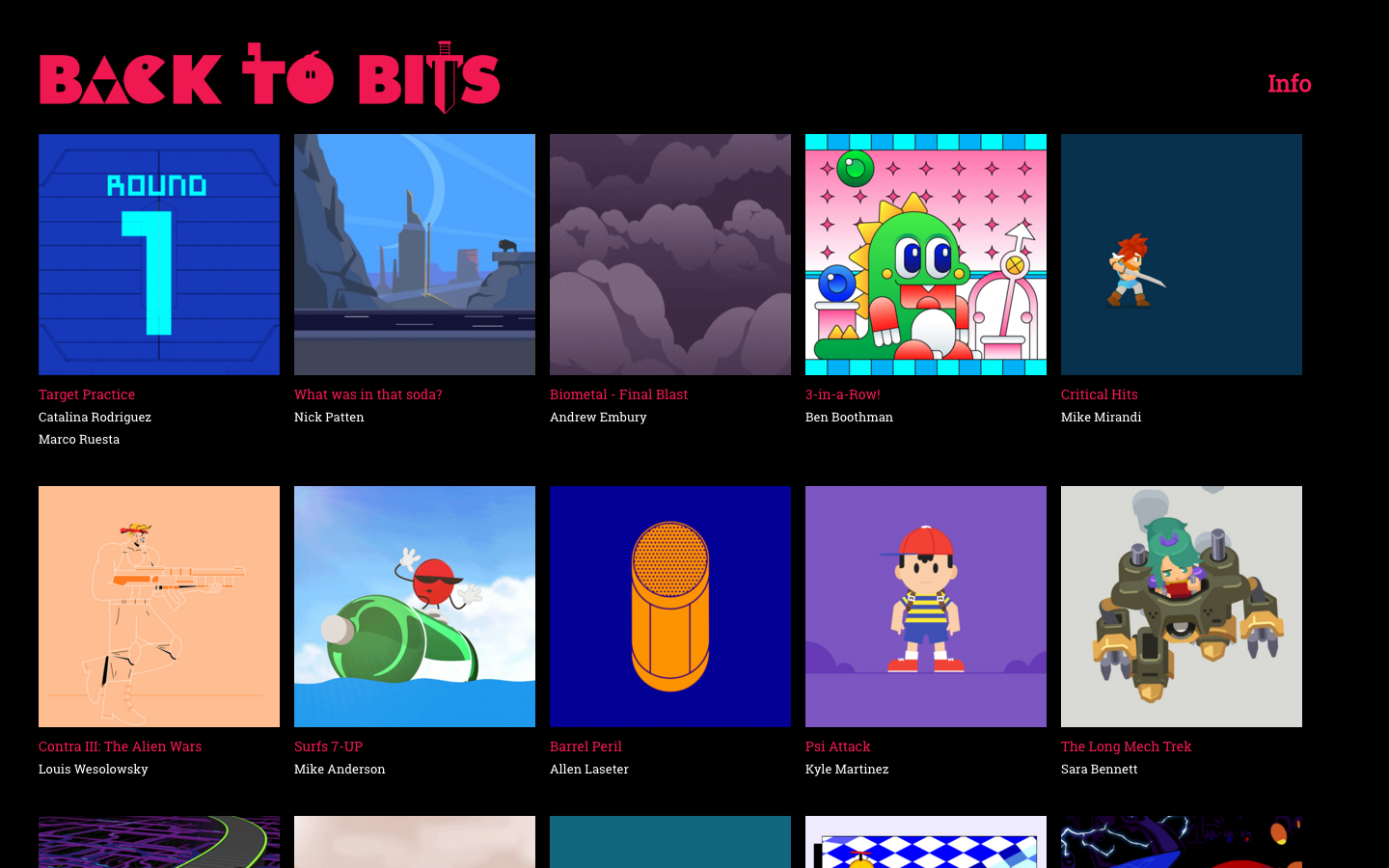Image resolution: width=1389 pixels, height=868 pixels.
Task: Select artist name Andrew Embury
Action: coord(598,417)
